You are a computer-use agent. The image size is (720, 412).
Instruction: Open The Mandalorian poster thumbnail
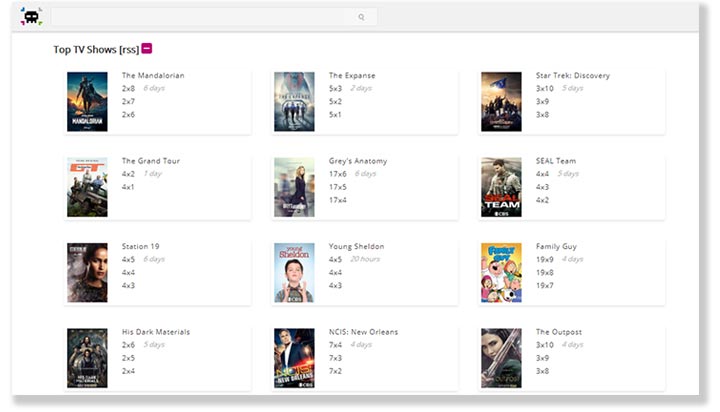[x=87, y=101]
